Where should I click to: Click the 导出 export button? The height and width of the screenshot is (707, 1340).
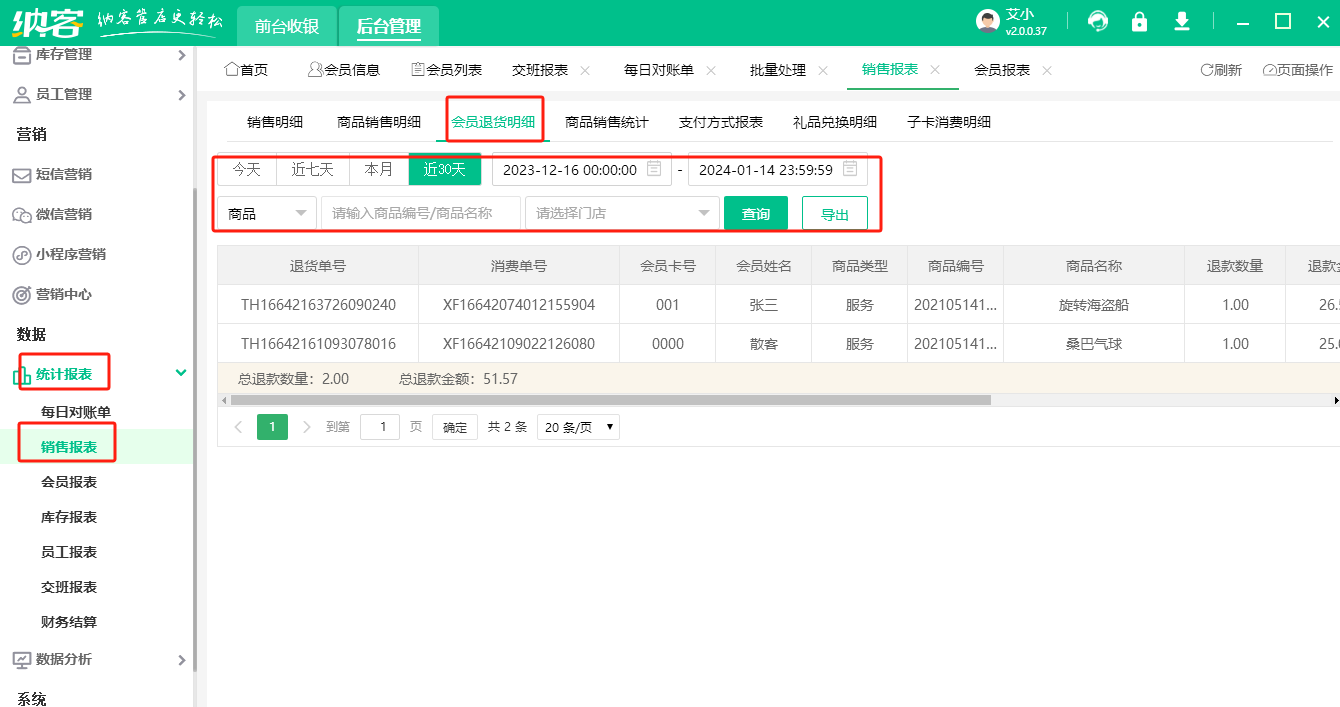point(834,214)
